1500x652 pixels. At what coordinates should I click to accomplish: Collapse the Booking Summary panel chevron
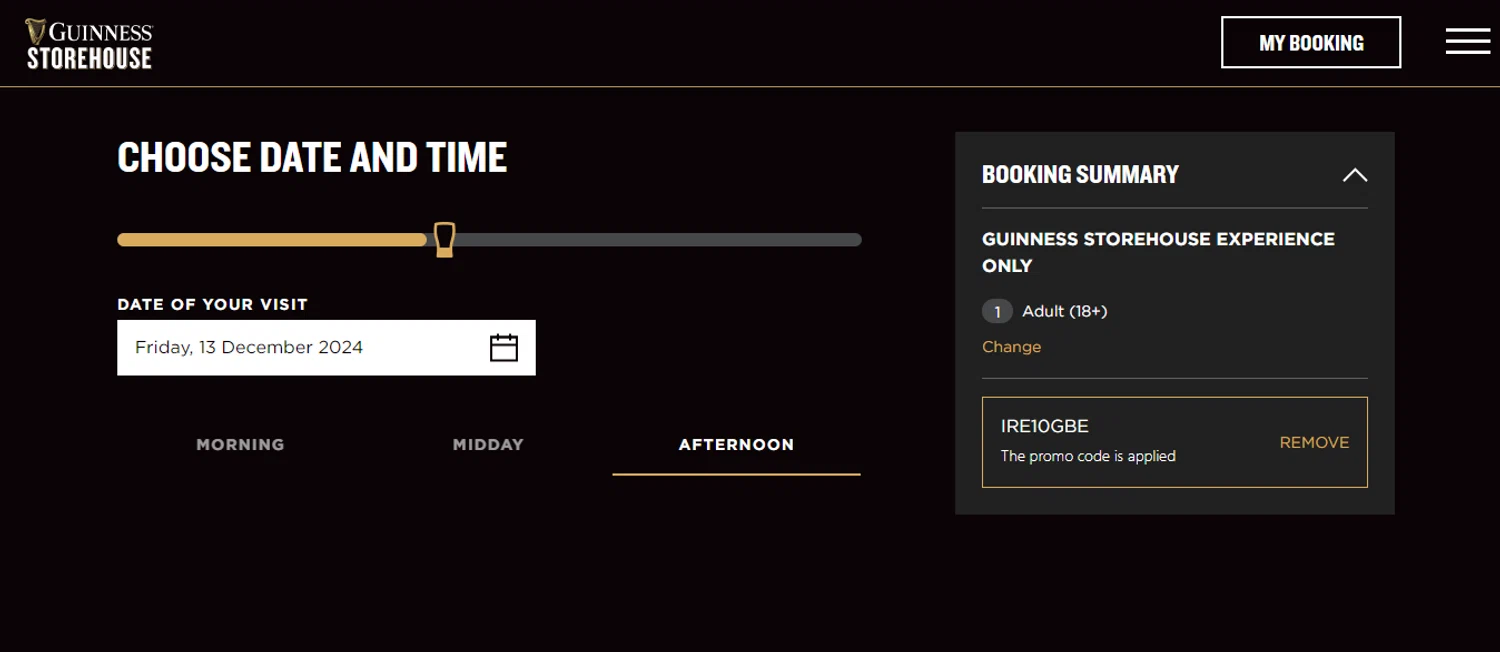pyautogui.click(x=1354, y=175)
